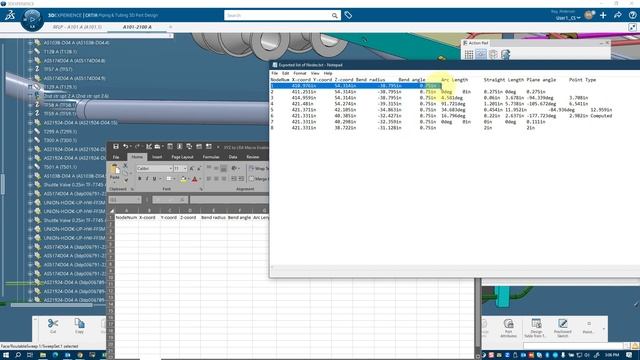The width and height of the screenshot is (640, 360).
Task: Open the help question mark icon
Action: tap(632, 15)
